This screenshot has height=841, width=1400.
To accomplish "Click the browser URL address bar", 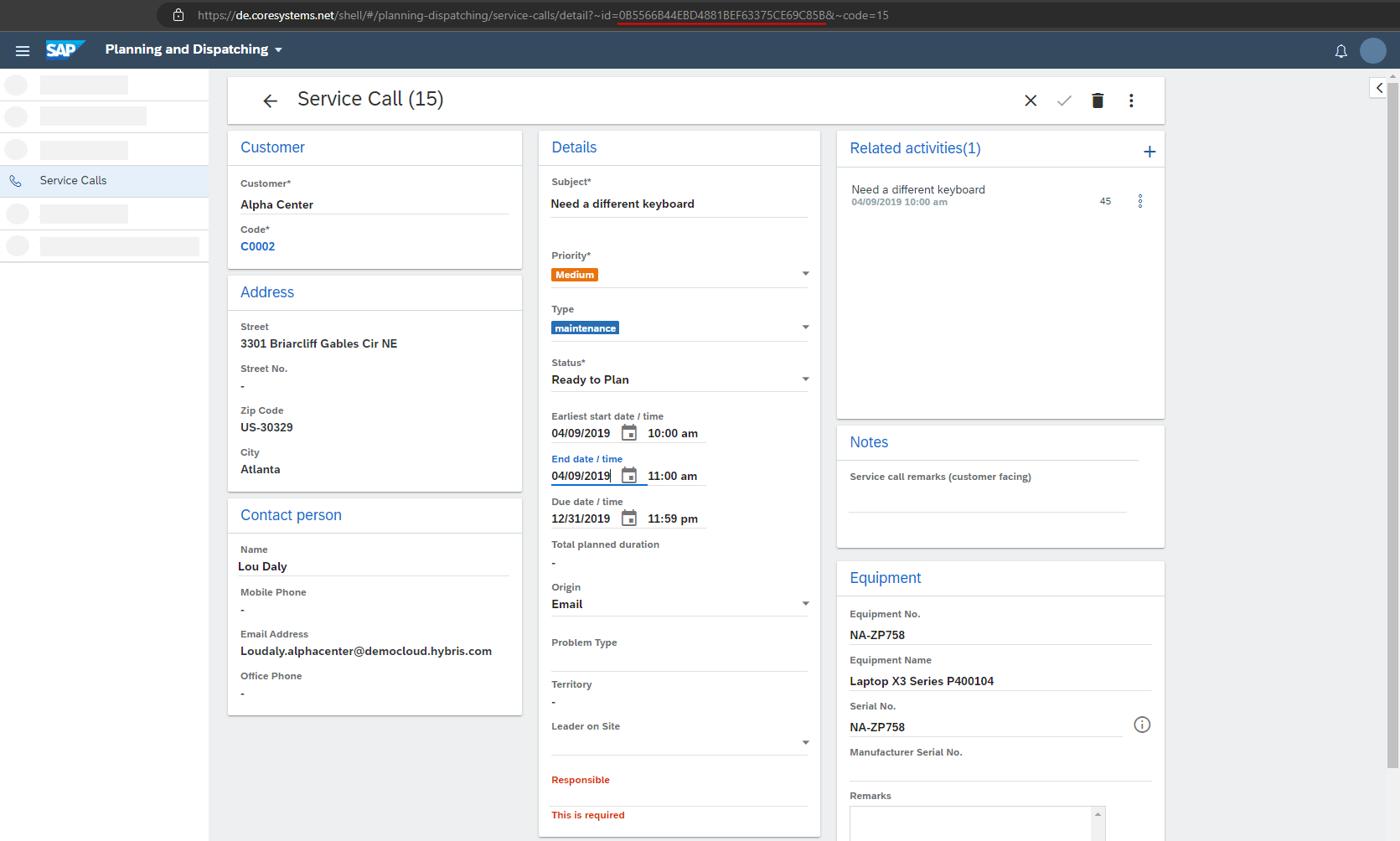I will tap(543, 15).
